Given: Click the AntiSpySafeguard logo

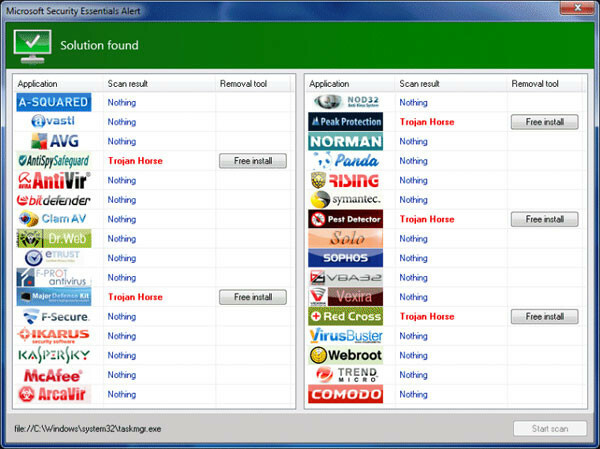Looking at the screenshot, I should (54, 161).
